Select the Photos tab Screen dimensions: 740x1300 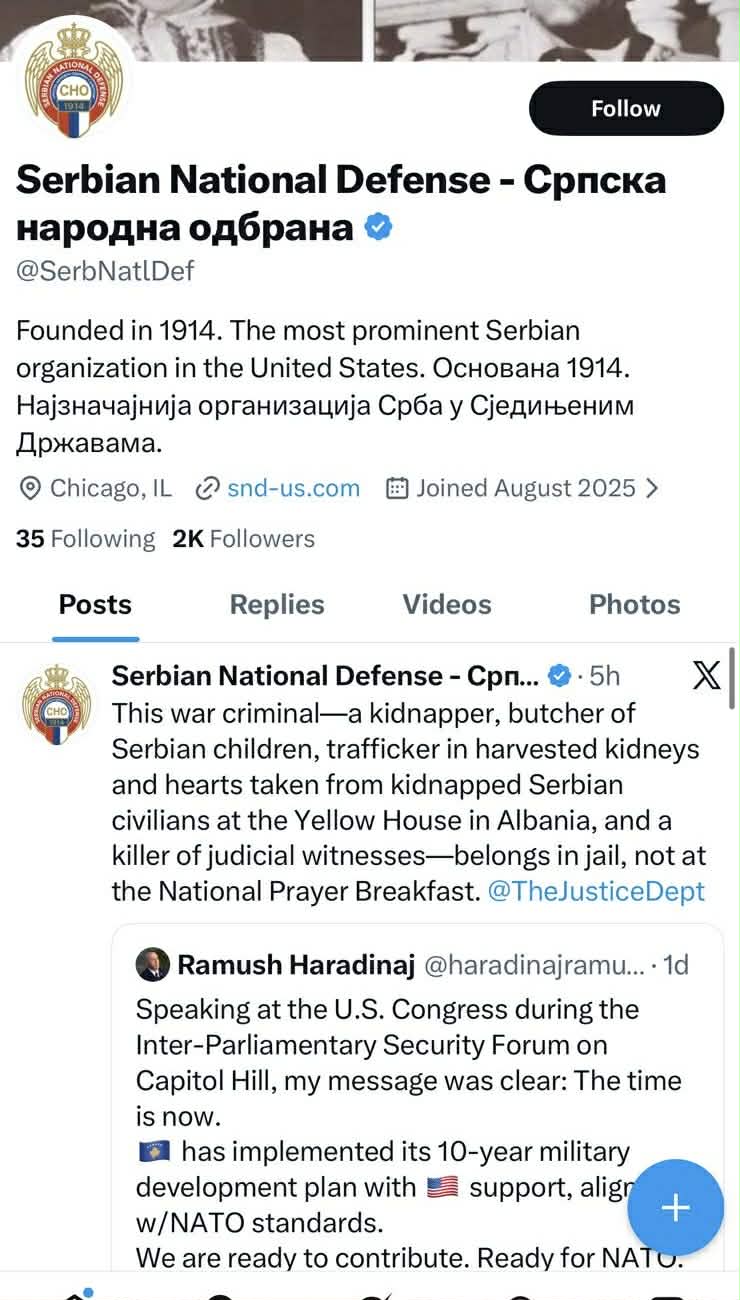634,605
